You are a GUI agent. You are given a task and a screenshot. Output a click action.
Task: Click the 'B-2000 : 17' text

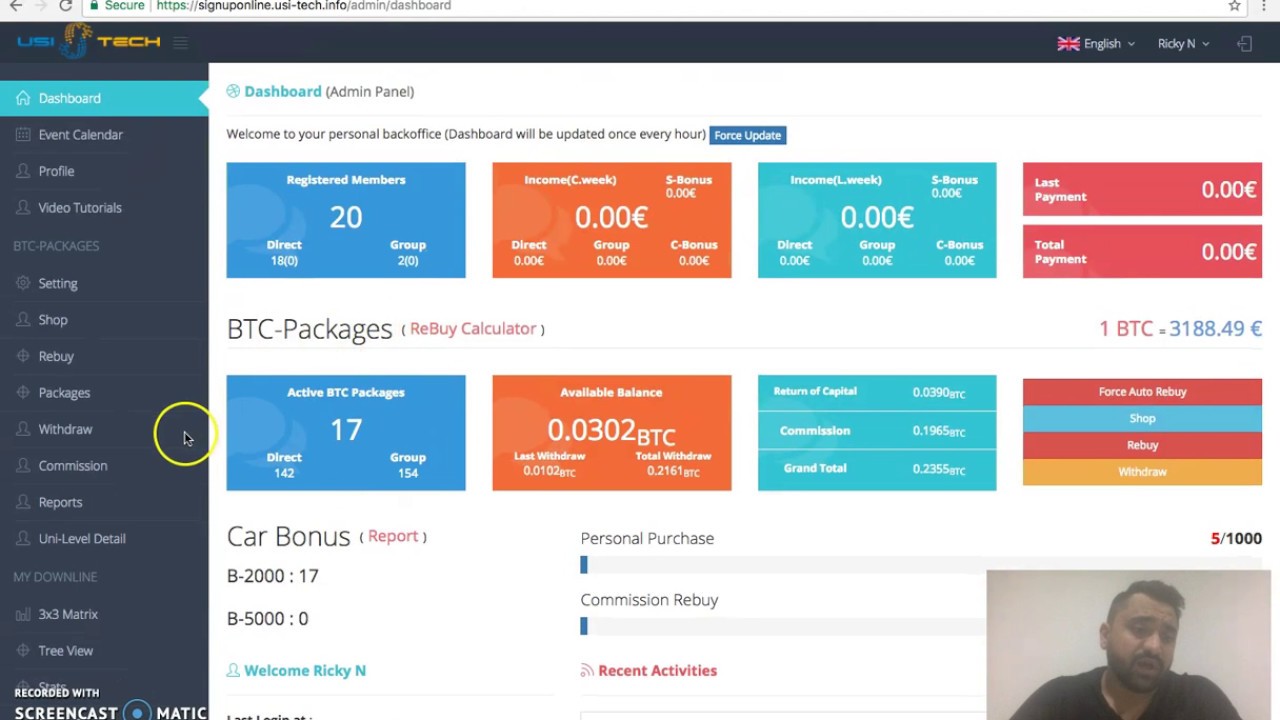273,576
